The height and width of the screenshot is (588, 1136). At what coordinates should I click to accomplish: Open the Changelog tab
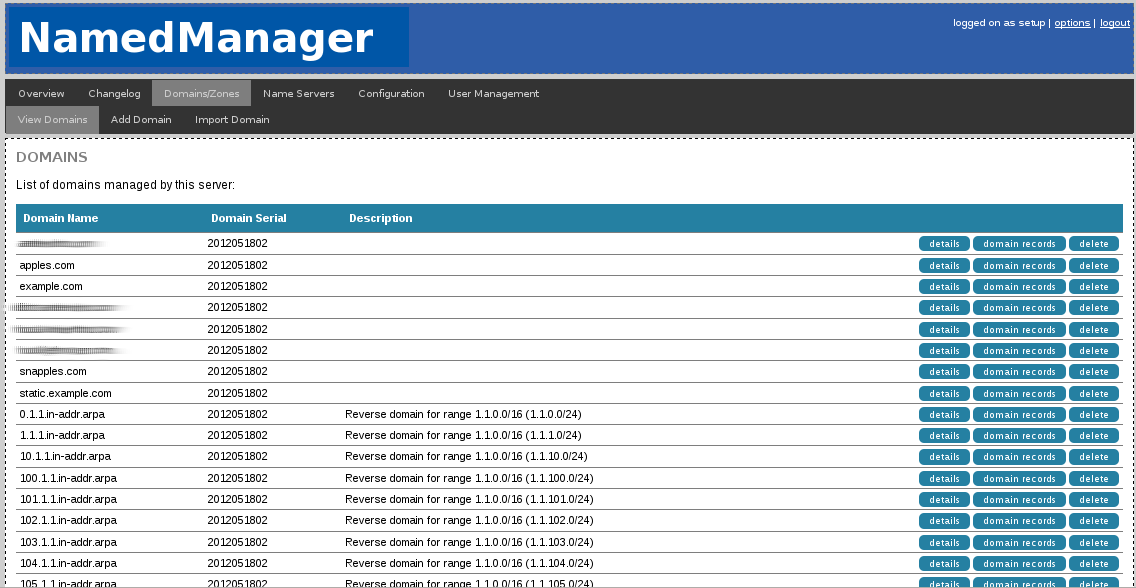[x=113, y=93]
